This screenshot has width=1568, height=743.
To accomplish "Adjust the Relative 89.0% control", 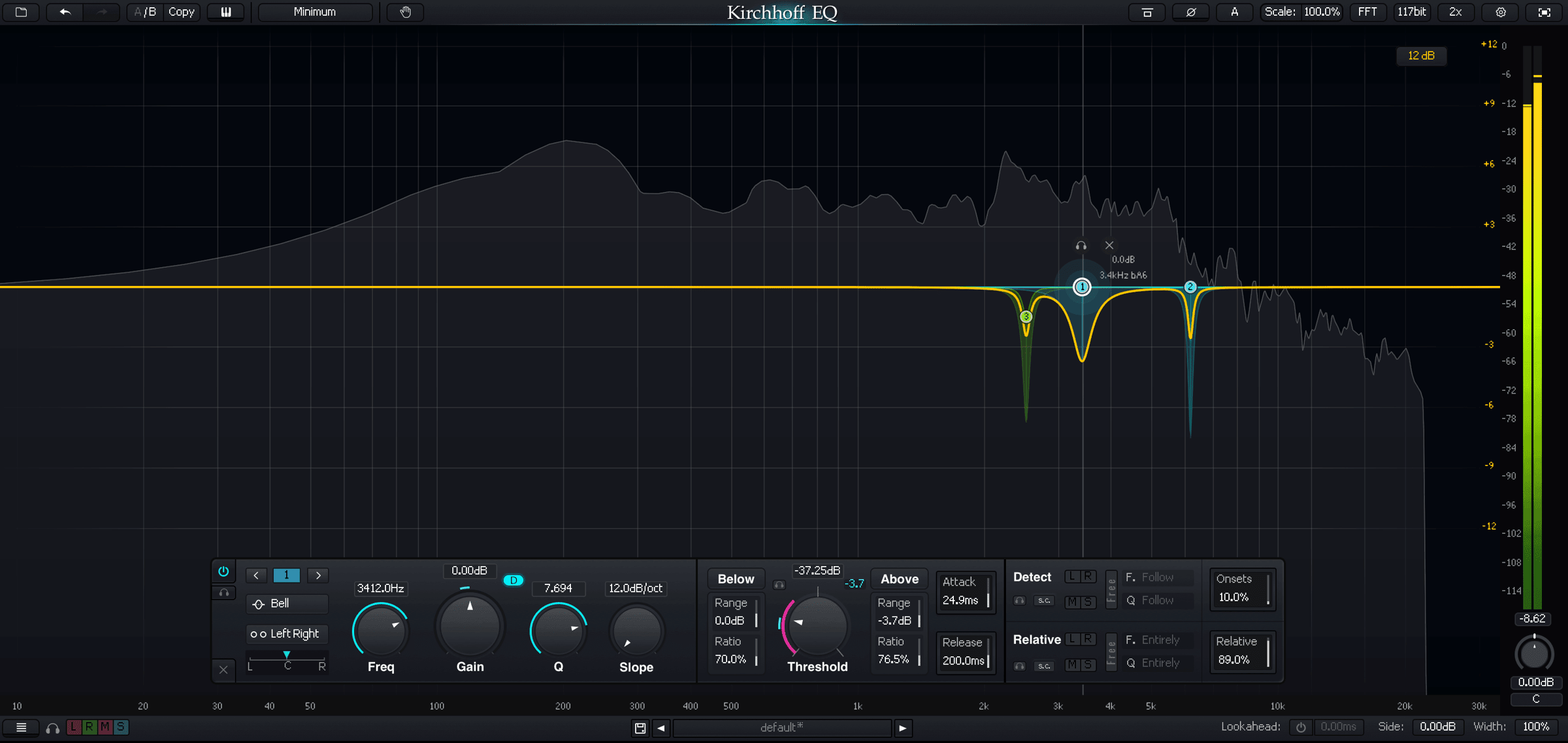I will [1242, 651].
